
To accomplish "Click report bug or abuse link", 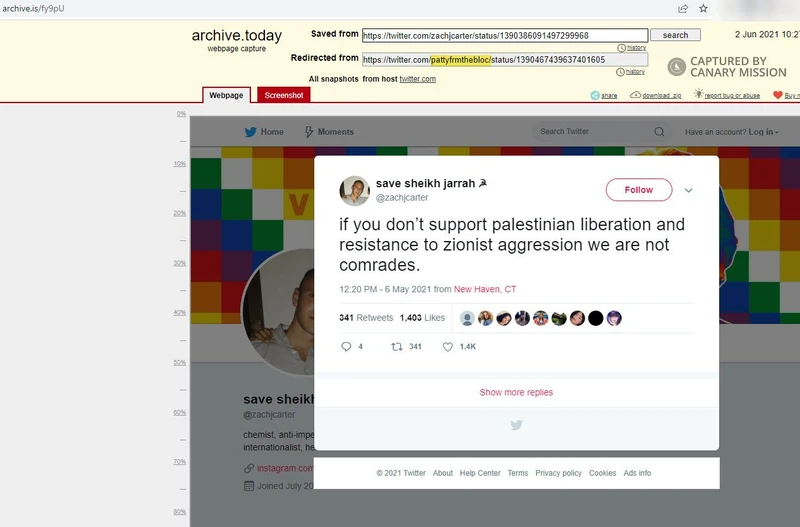I will pyautogui.click(x=732, y=95).
